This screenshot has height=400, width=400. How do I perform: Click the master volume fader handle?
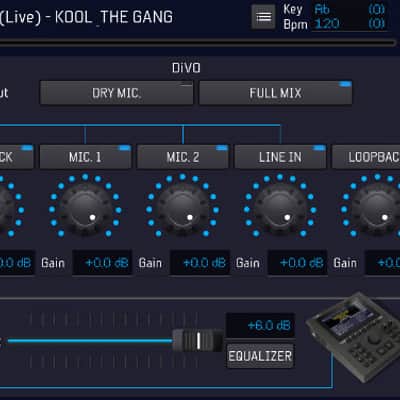198,340
